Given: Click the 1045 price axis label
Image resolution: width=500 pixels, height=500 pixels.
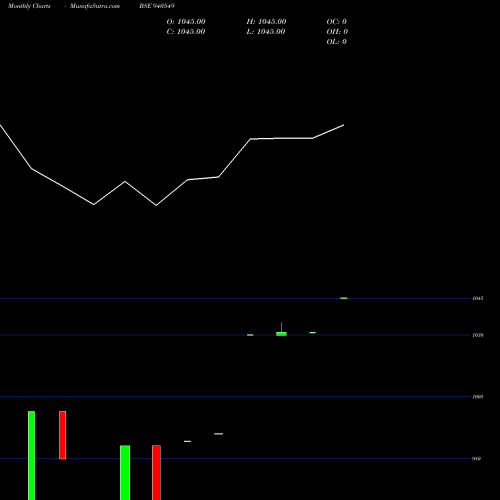Looking at the screenshot, I should [478, 298].
